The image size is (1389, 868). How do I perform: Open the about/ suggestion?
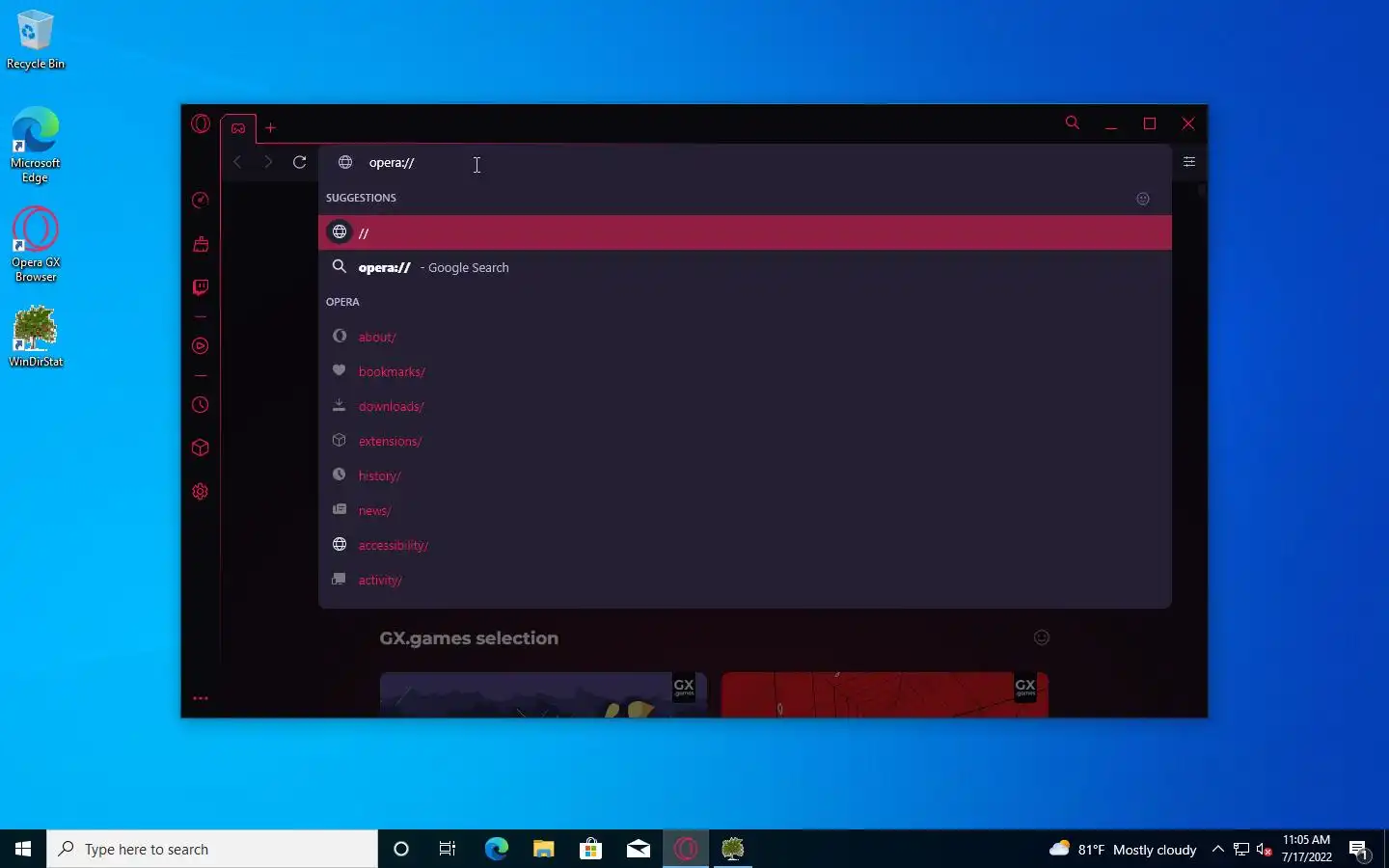pos(745,337)
